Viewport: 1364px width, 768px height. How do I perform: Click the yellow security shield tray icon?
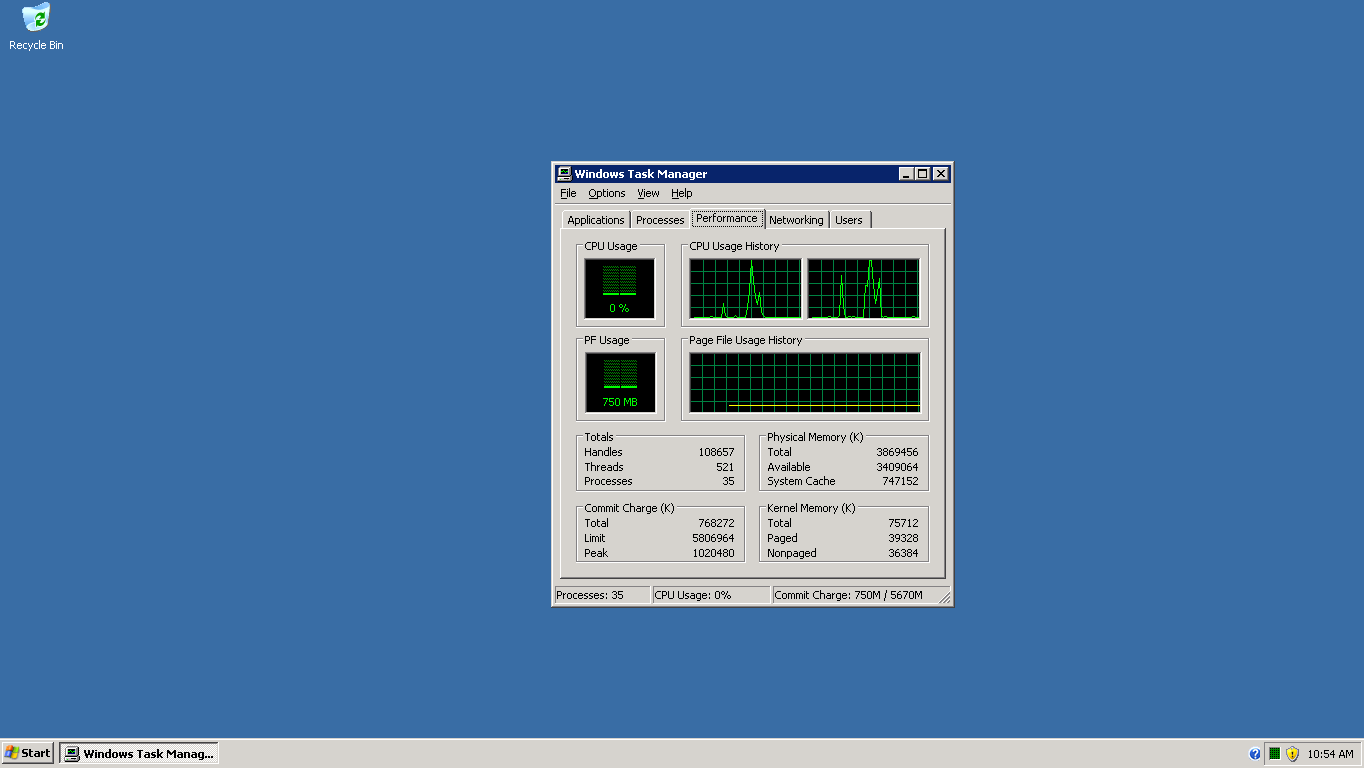click(x=1292, y=754)
